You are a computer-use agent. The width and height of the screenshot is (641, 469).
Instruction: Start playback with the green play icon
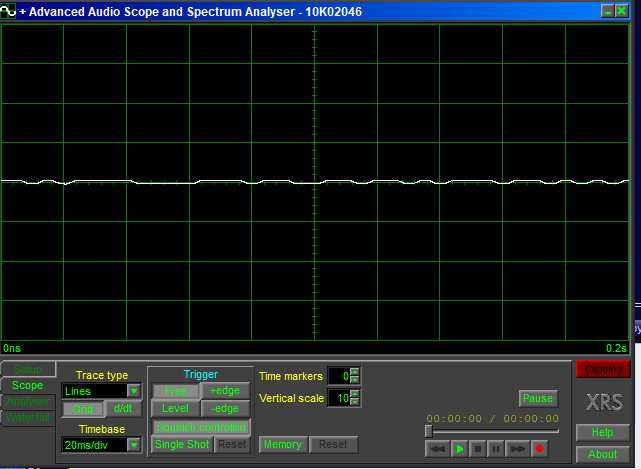click(x=459, y=449)
